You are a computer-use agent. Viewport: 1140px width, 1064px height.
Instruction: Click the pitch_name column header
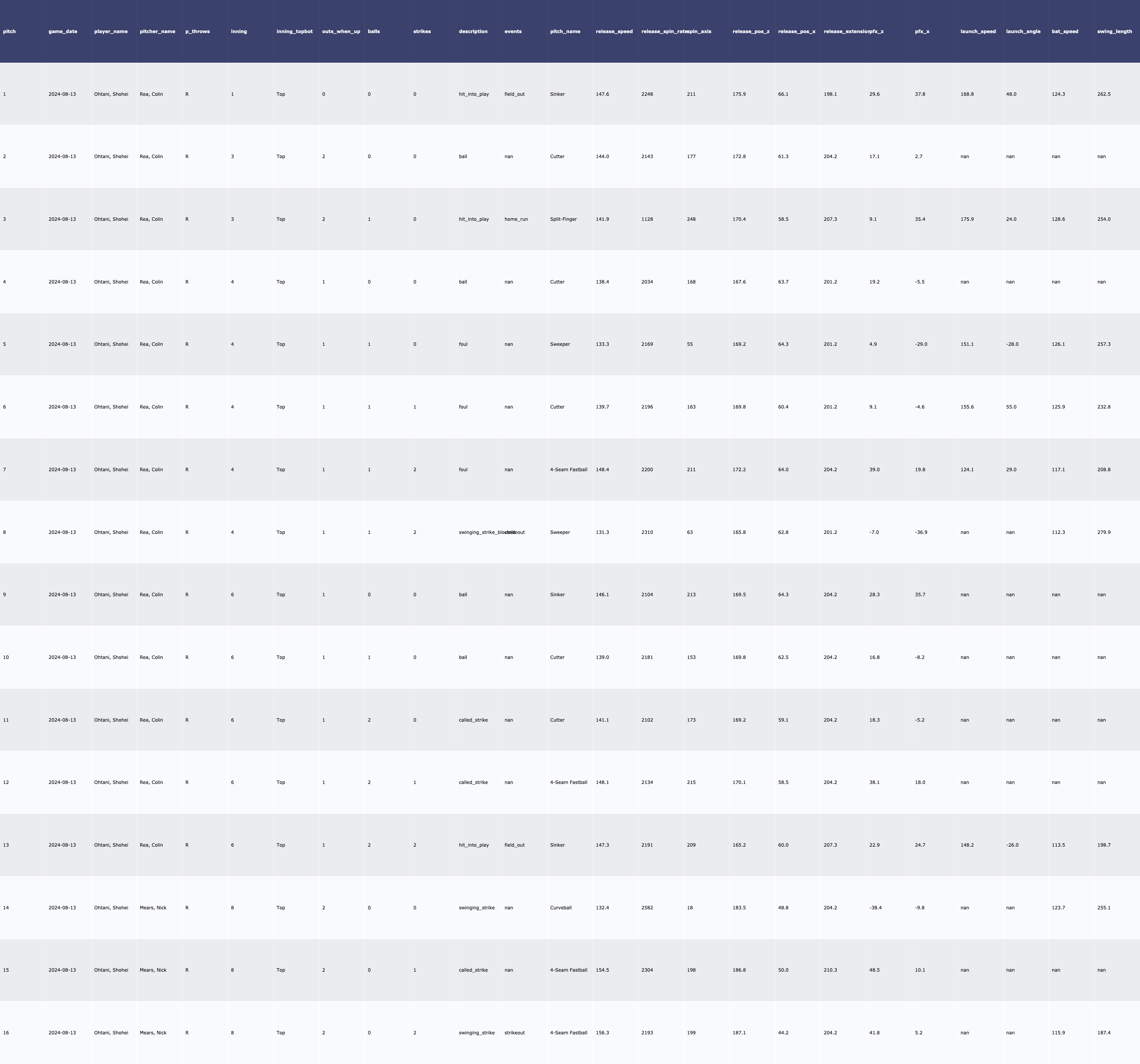coord(565,32)
